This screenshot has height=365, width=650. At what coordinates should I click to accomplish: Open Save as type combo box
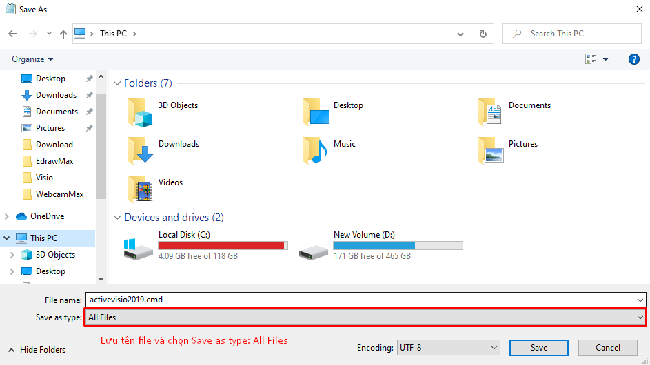(x=365, y=317)
